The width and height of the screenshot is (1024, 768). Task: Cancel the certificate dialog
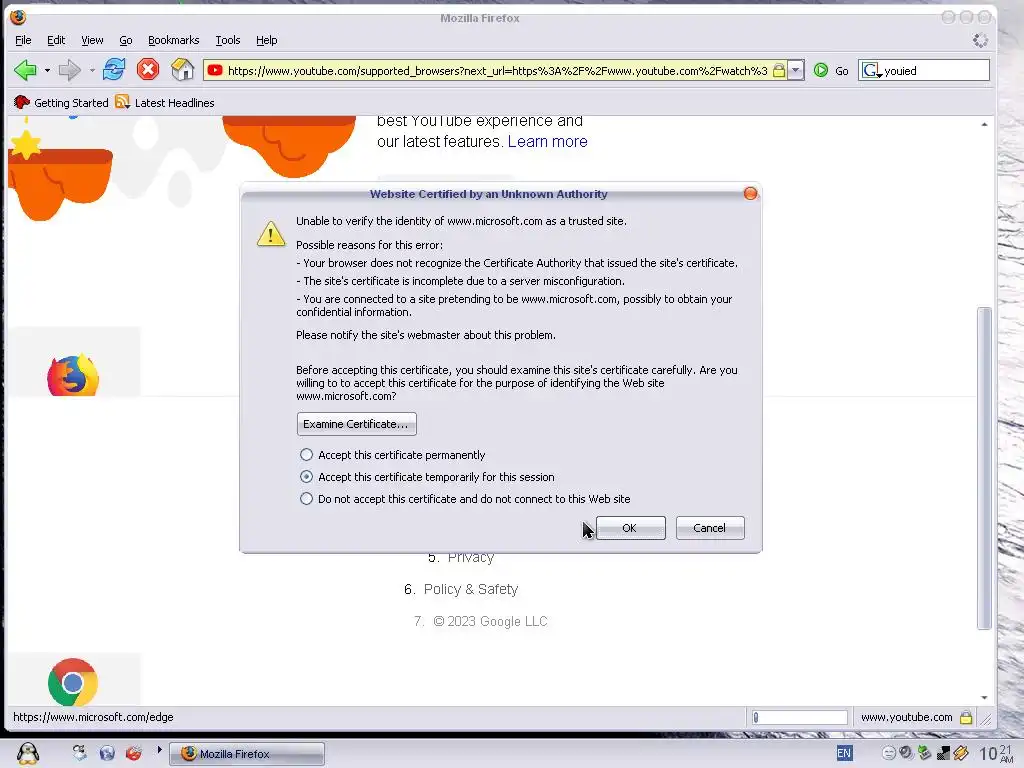pyautogui.click(x=709, y=528)
